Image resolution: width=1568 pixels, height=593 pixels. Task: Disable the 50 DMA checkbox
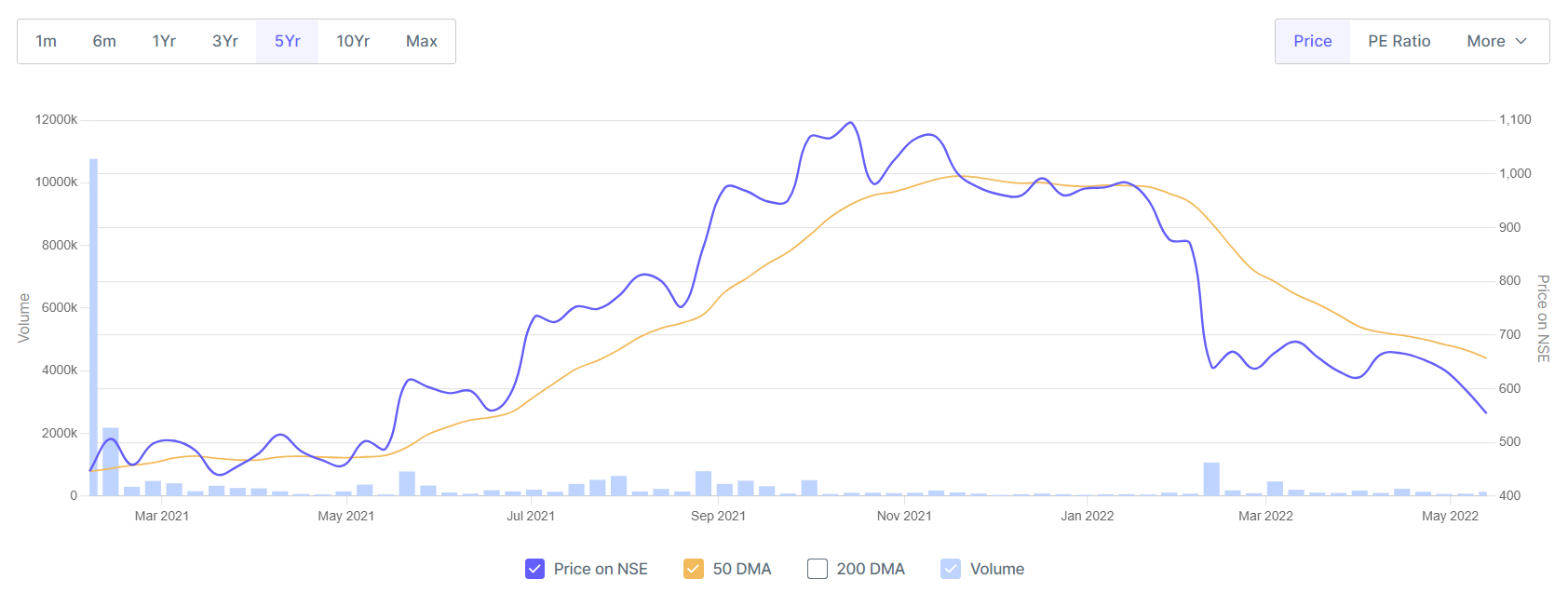click(x=694, y=569)
